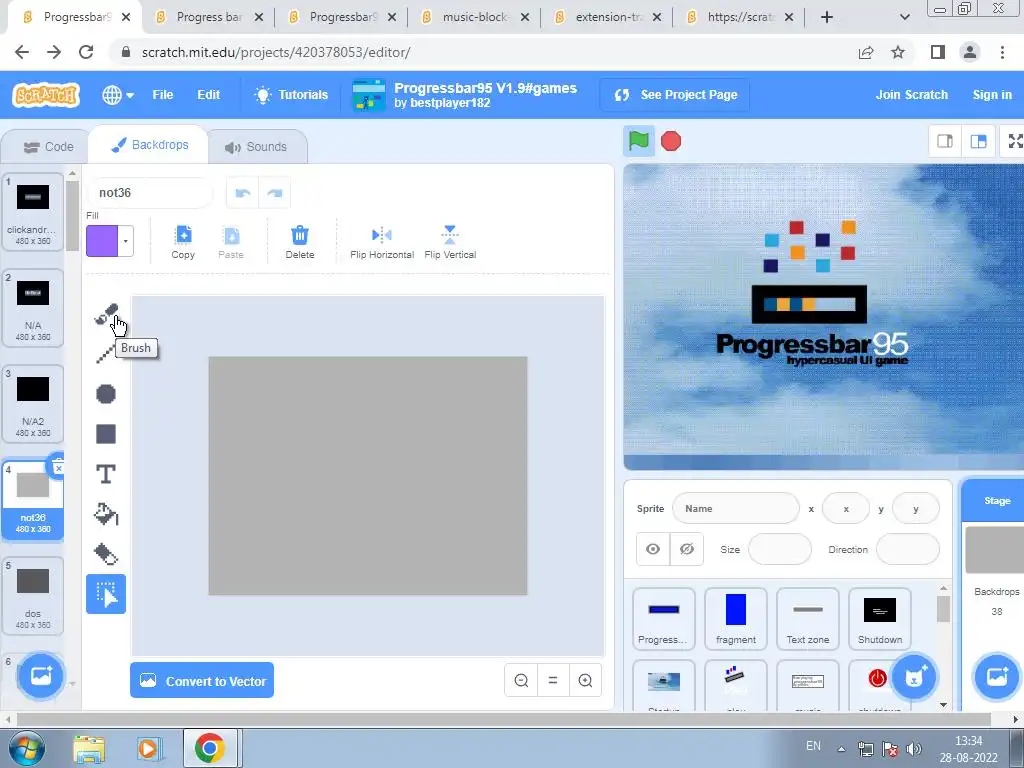Reset canvas zoom to default
Screen dimensions: 1024x768
tap(553, 680)
